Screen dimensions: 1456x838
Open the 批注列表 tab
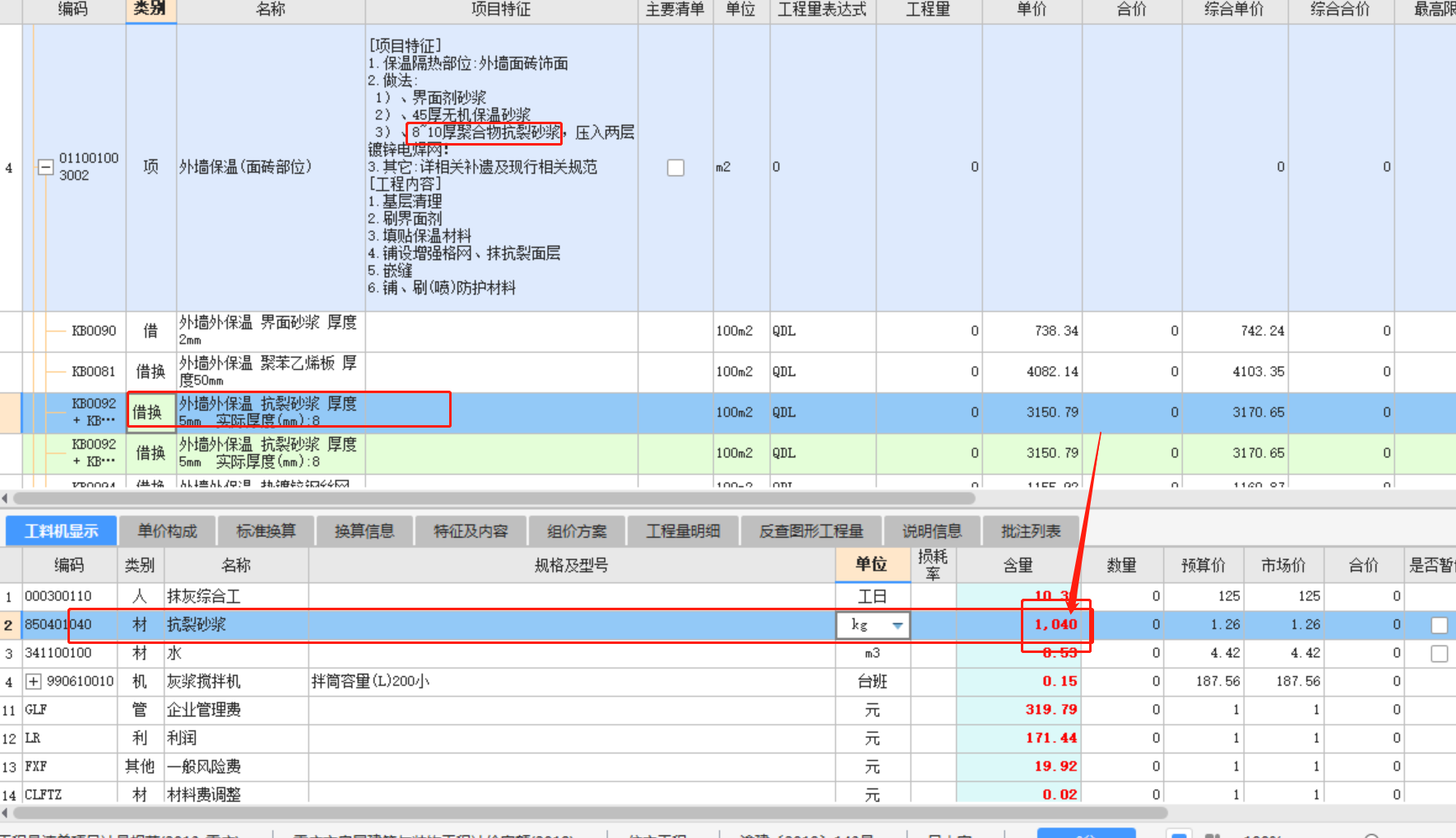click(x=1031, y=531)
